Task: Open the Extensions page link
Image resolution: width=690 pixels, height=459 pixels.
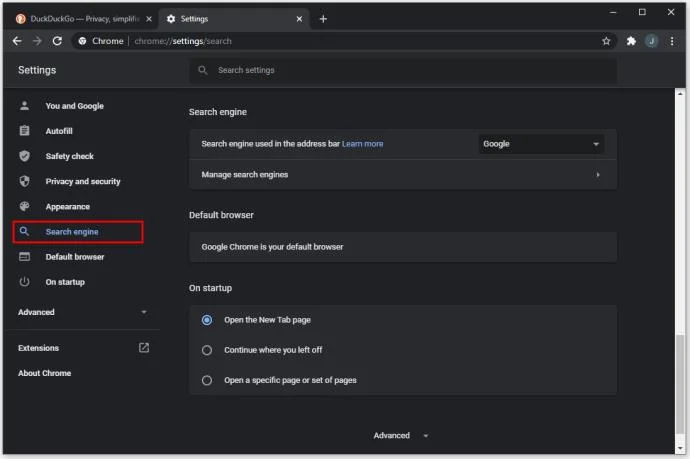Action: point(38,348)
